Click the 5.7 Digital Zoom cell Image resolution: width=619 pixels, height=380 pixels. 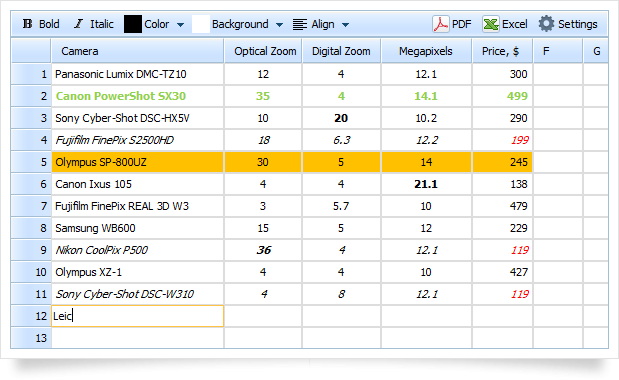point(341,206)
